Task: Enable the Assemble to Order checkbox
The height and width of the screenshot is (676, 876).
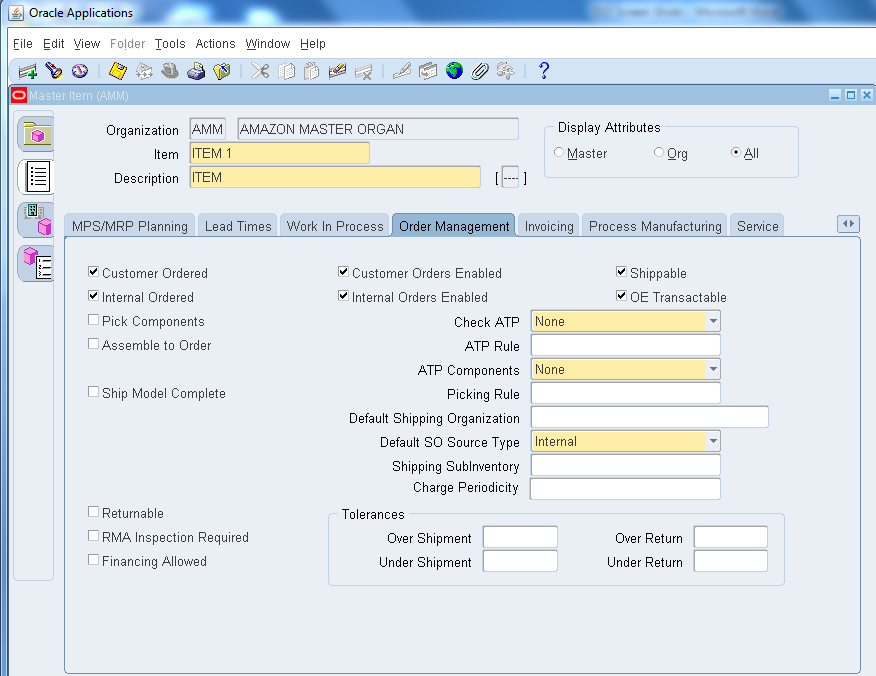Action: pyautogui.click(x=93, y=344)
